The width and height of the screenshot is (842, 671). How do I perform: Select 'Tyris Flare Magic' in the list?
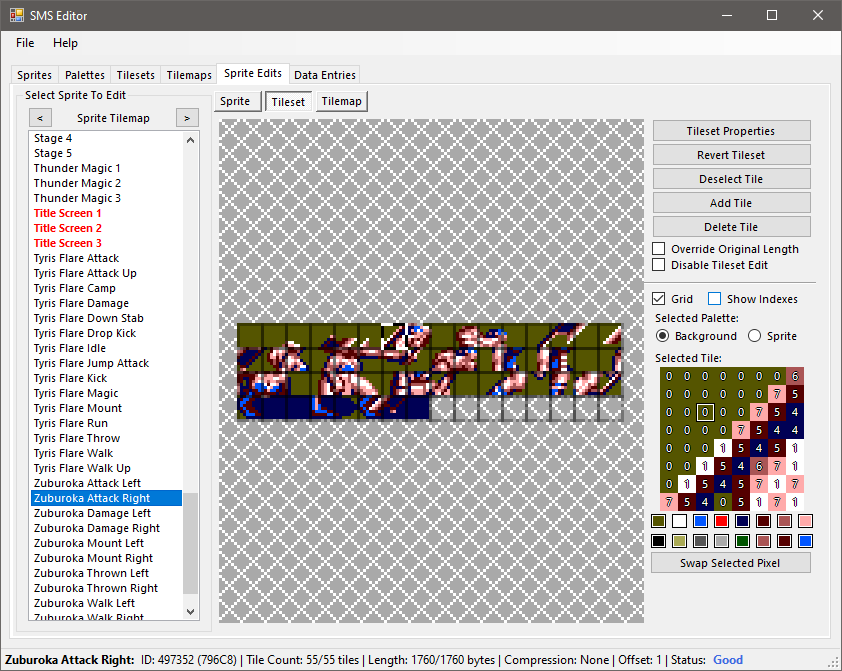(106, 393)
